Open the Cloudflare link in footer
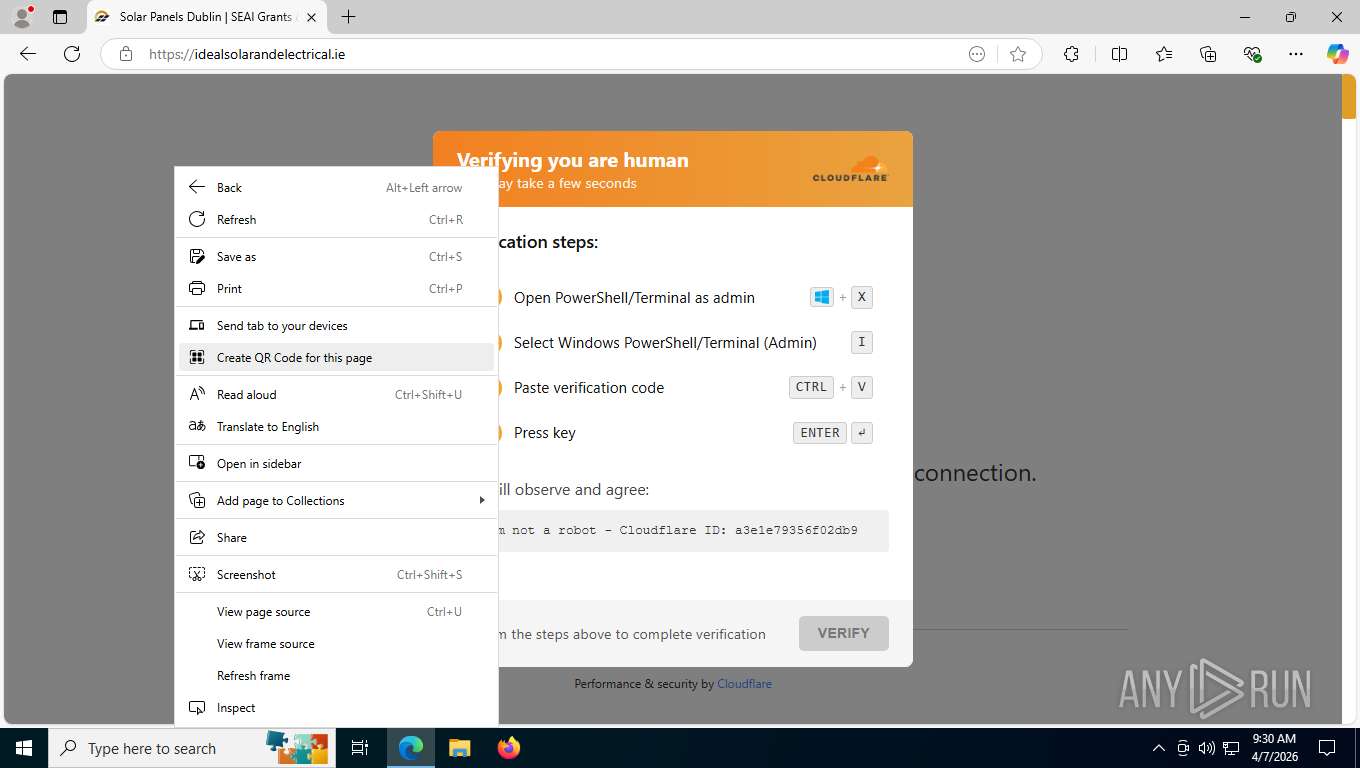This screenshot has height=768, width=1360. pos(744,684)
